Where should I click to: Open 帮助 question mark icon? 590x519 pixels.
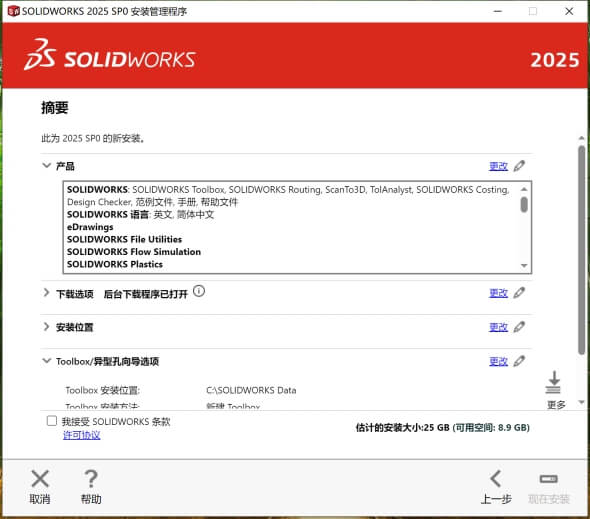[91, 479]
